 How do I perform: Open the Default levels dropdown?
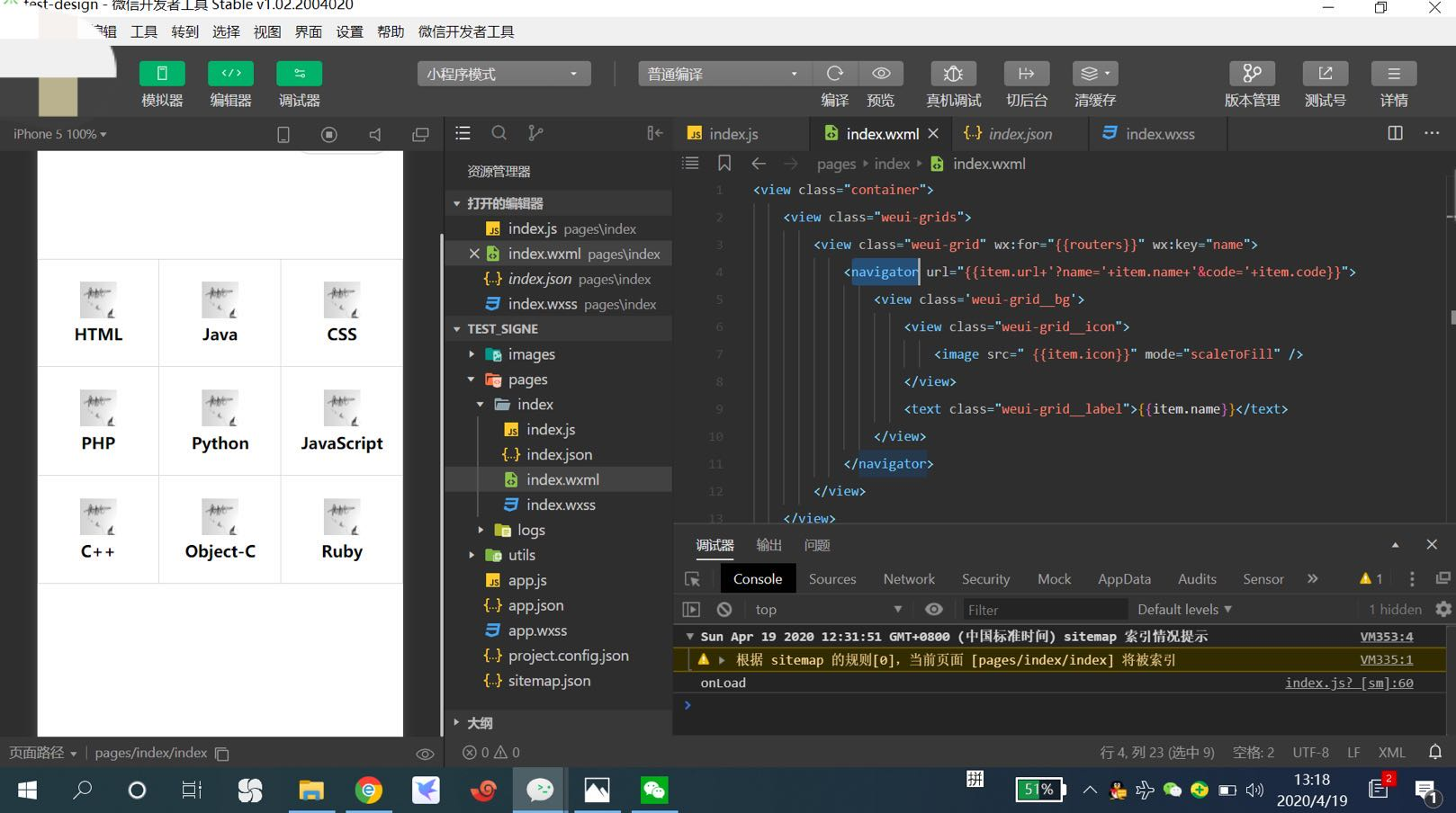(x=1184, y=609)
